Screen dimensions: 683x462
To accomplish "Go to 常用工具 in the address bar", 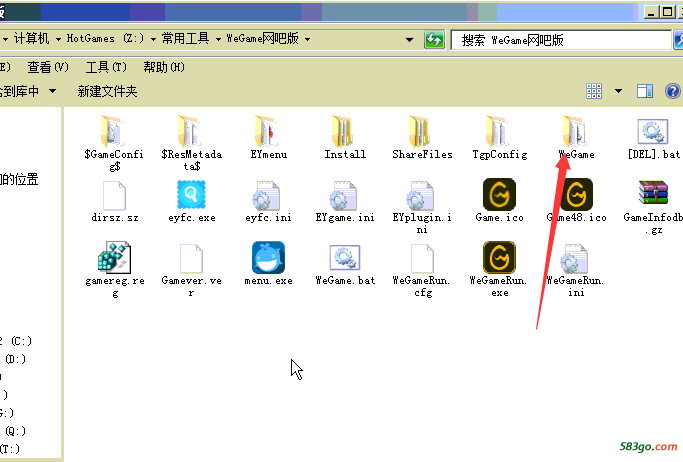I will (186, 39).
